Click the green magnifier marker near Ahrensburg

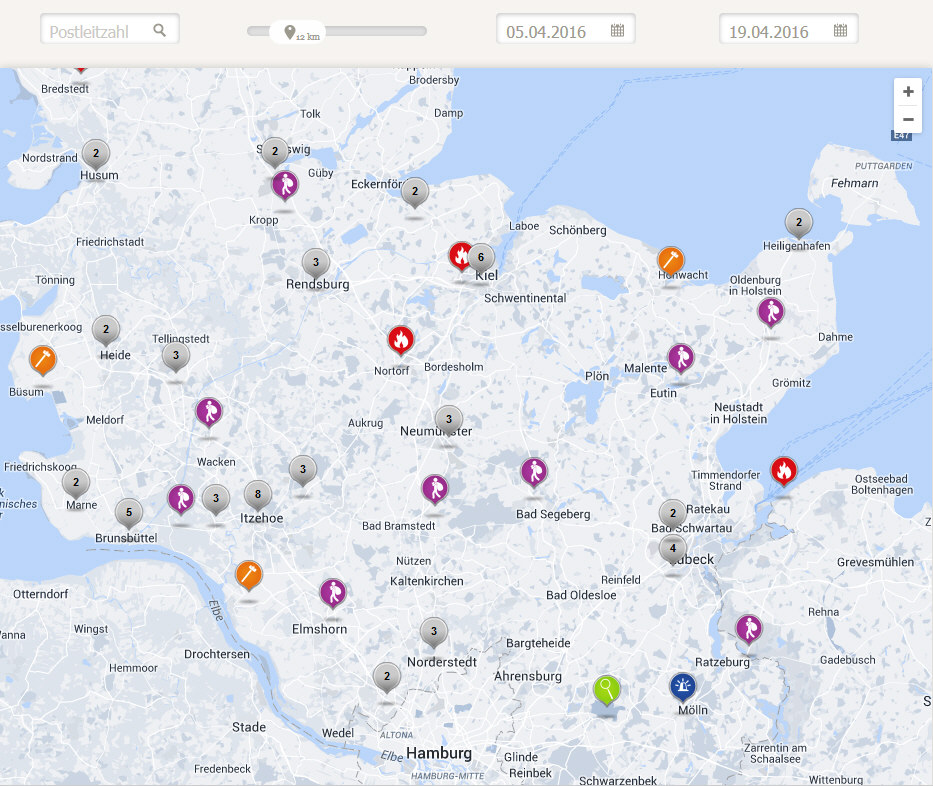point(606,689)
